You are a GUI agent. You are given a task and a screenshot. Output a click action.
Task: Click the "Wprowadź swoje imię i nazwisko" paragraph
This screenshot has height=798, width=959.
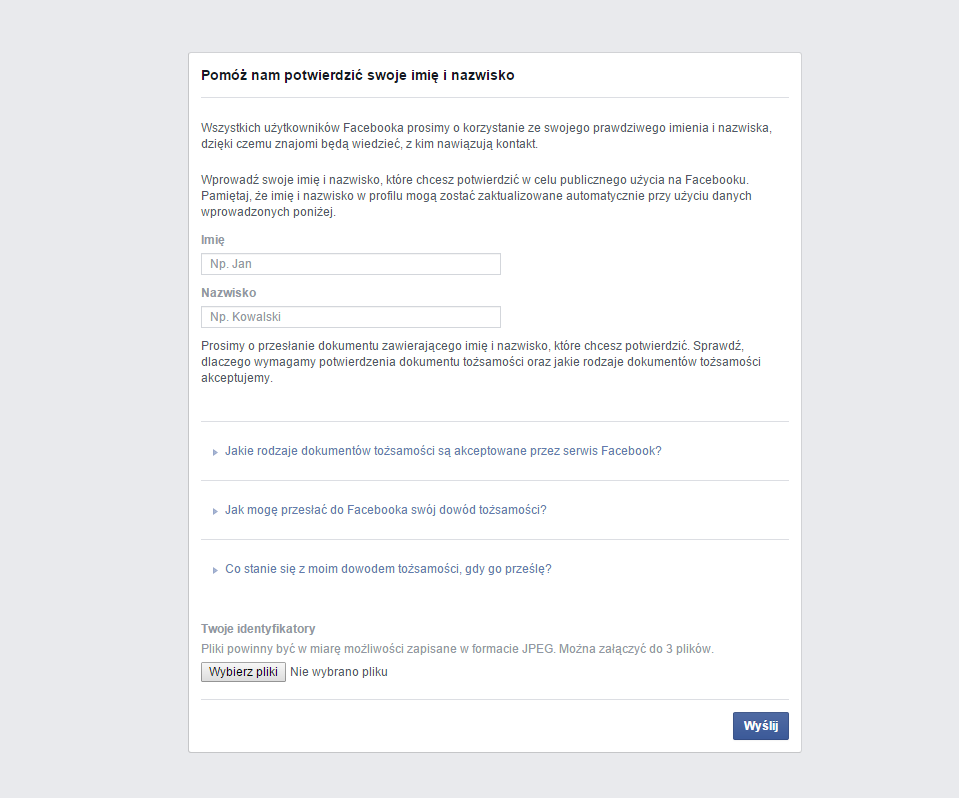click(476, 195)
